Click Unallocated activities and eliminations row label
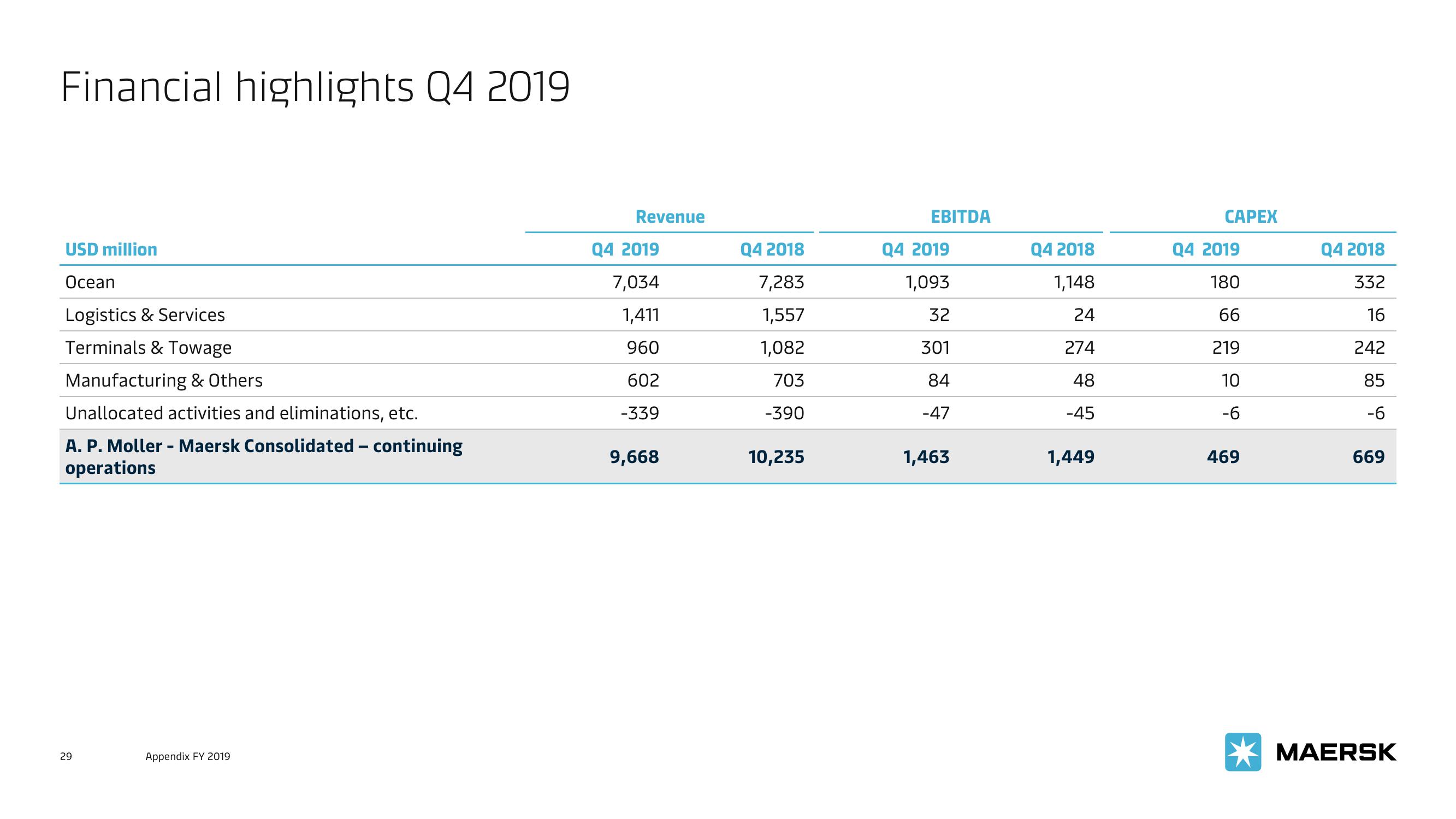The height and width of the screenshot is (819, 1456). [x=242, y=413]
